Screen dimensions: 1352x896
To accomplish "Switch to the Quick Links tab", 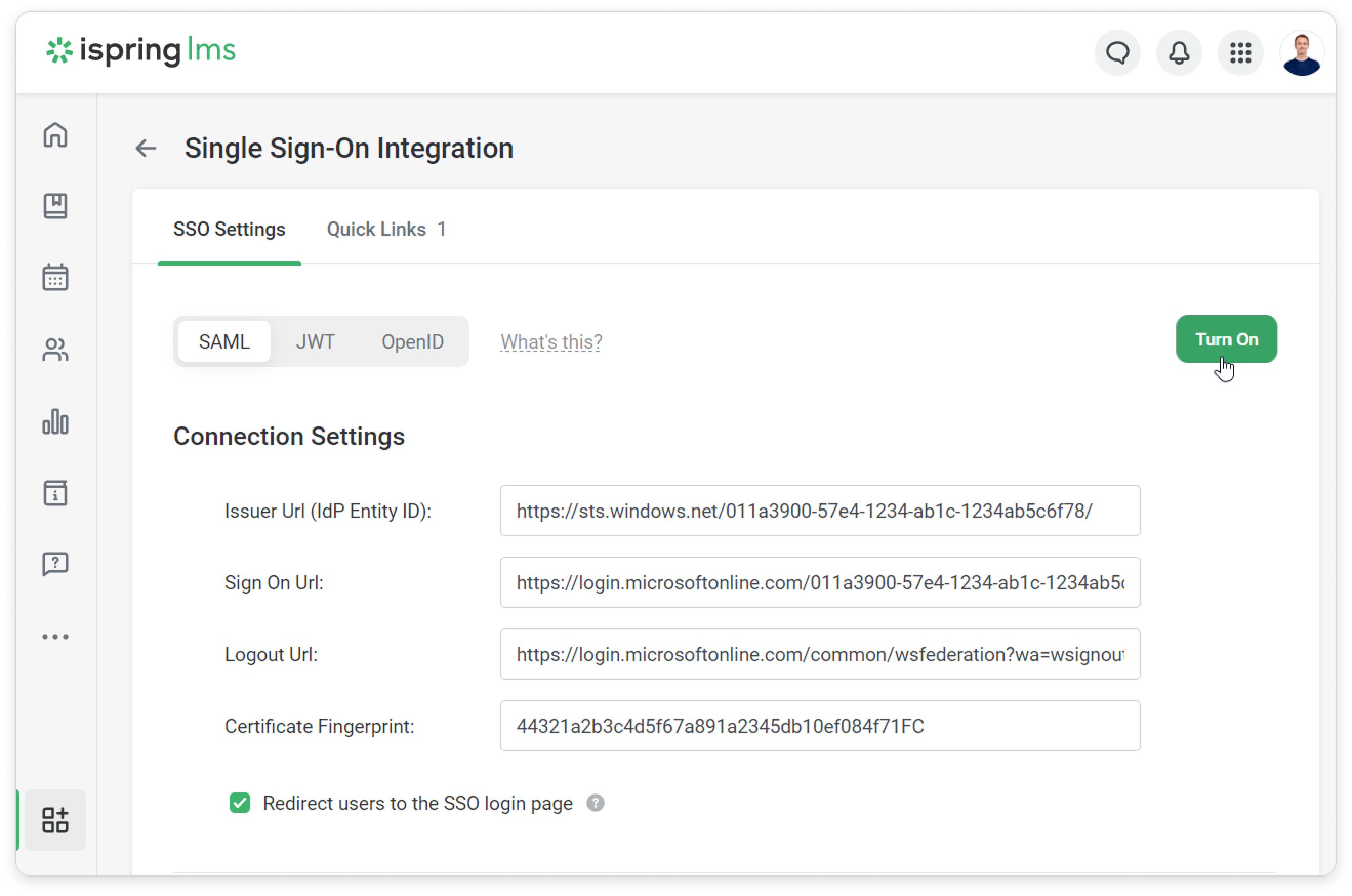I will point(386,229).
